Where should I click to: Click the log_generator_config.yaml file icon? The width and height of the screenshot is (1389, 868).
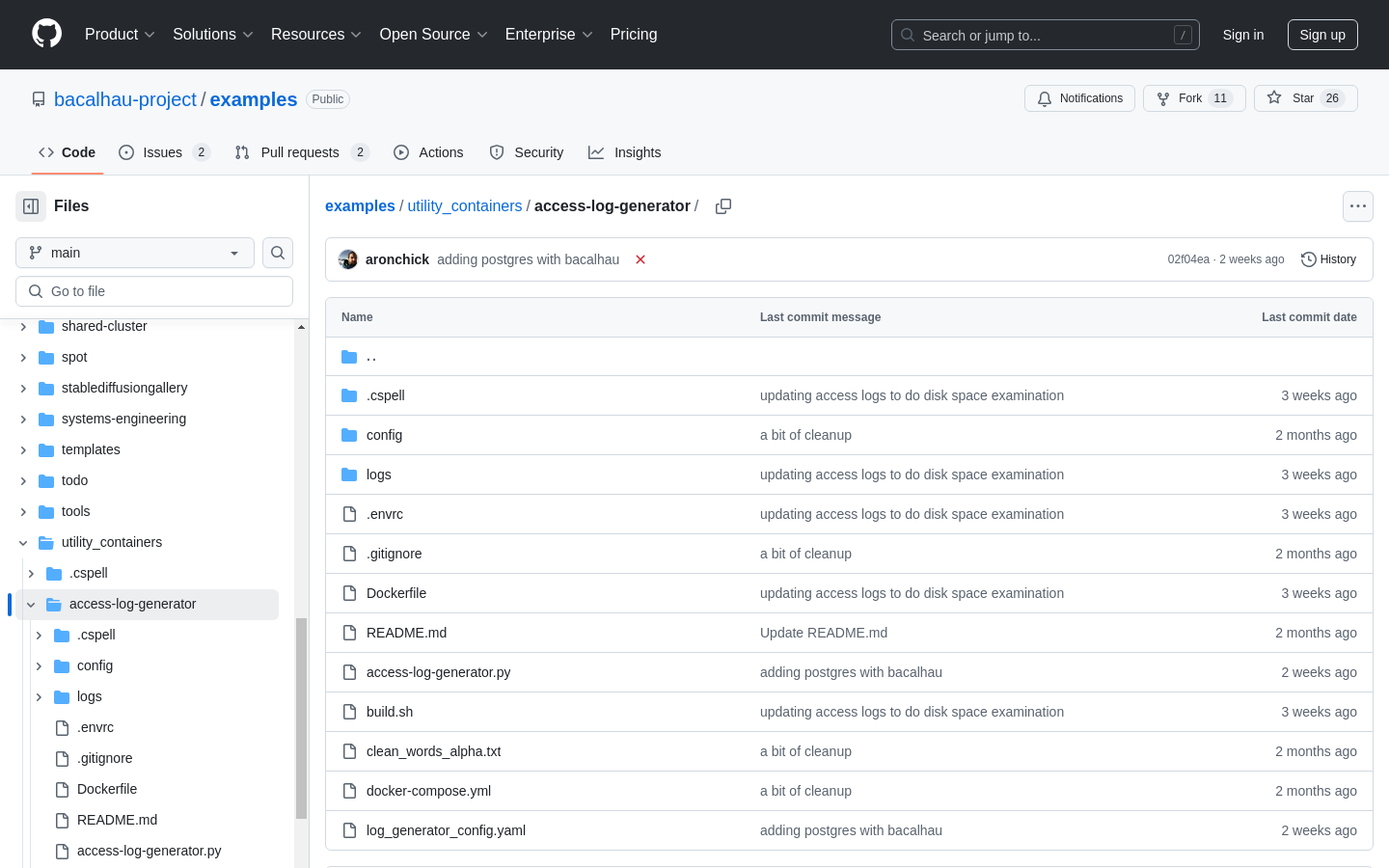click(349, 830)
